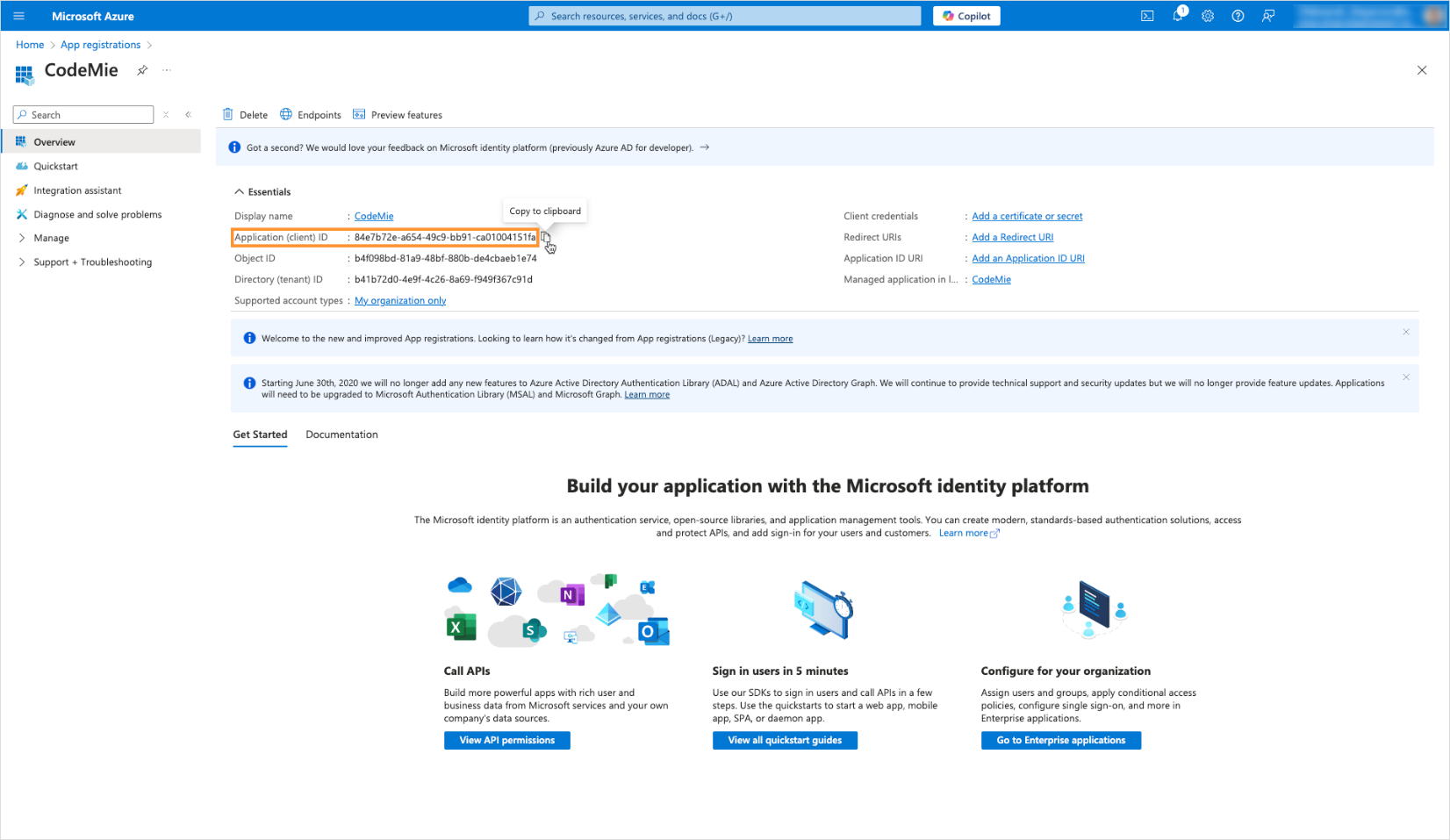1450x840 pixels.
Task: Open Integration assistant from sidebar
Action: point(77,190)
